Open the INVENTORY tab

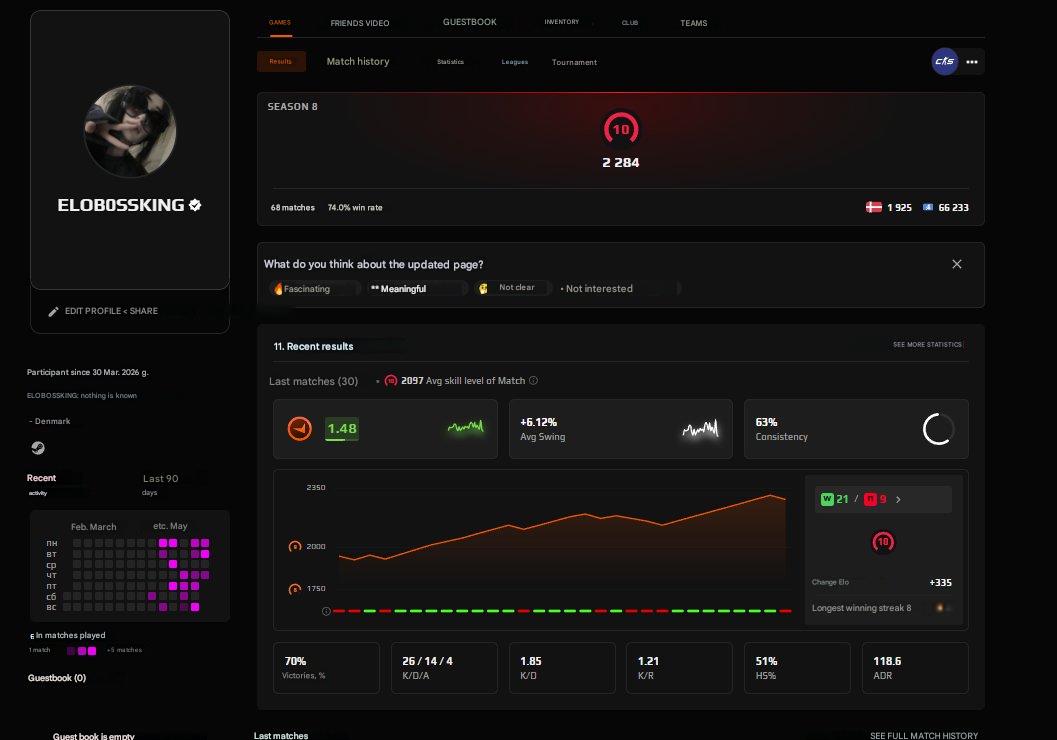coord(562,22)
